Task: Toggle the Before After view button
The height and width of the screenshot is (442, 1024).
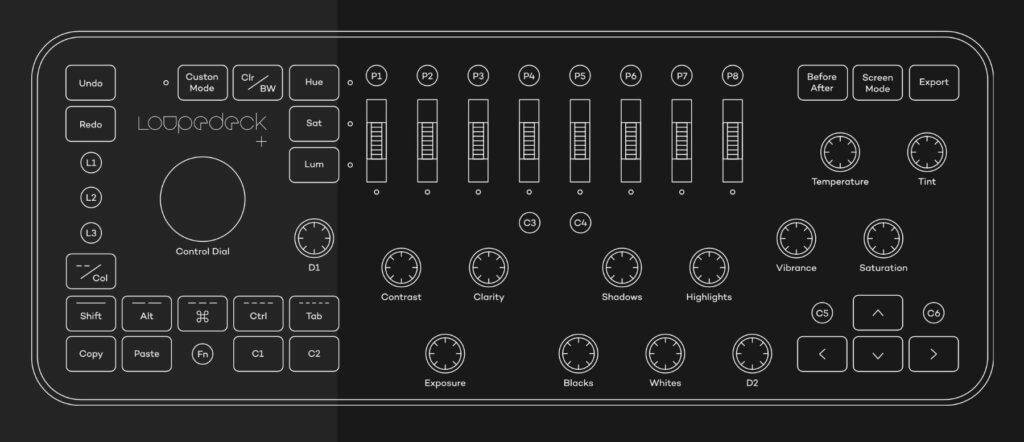Action: coord(822,83)
